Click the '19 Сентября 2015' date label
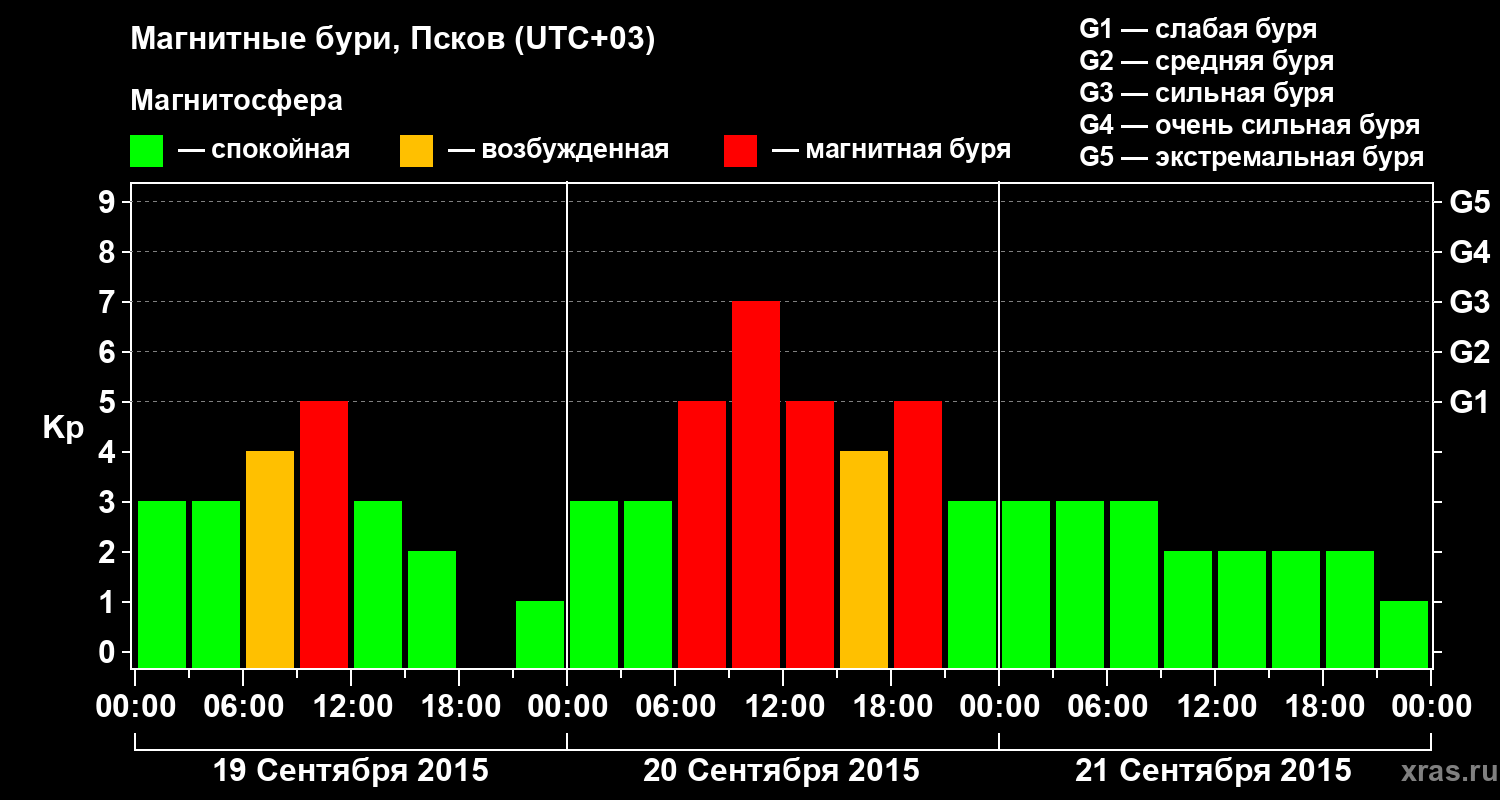Image resolution: width=1500 pixels, height=800 pixels. [351, 771]
